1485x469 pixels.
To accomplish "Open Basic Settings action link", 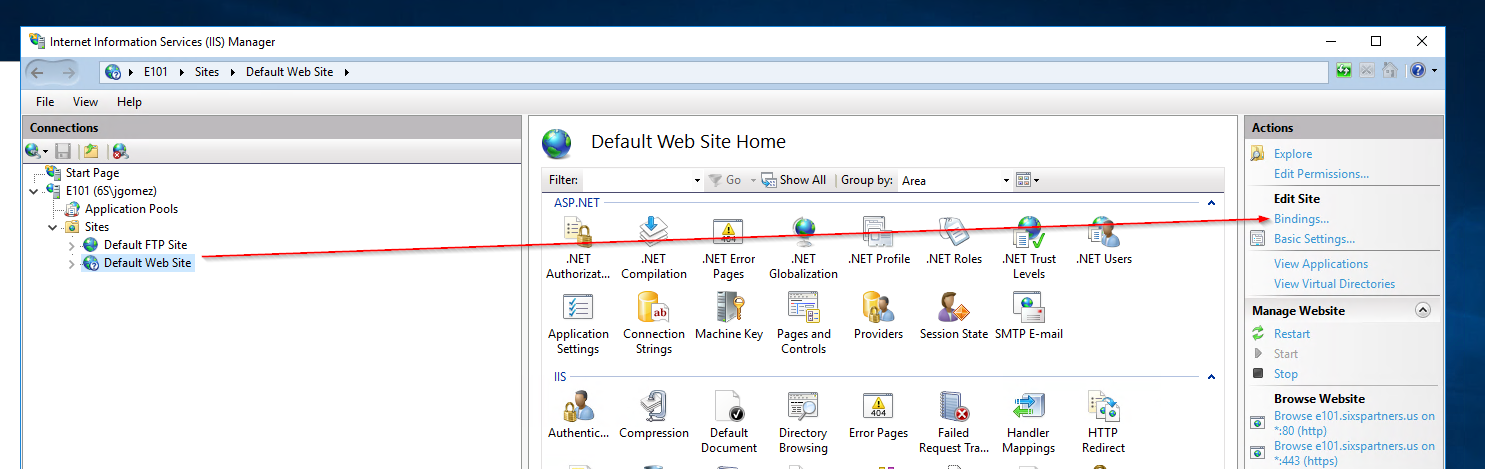I will pos(1314,239).
